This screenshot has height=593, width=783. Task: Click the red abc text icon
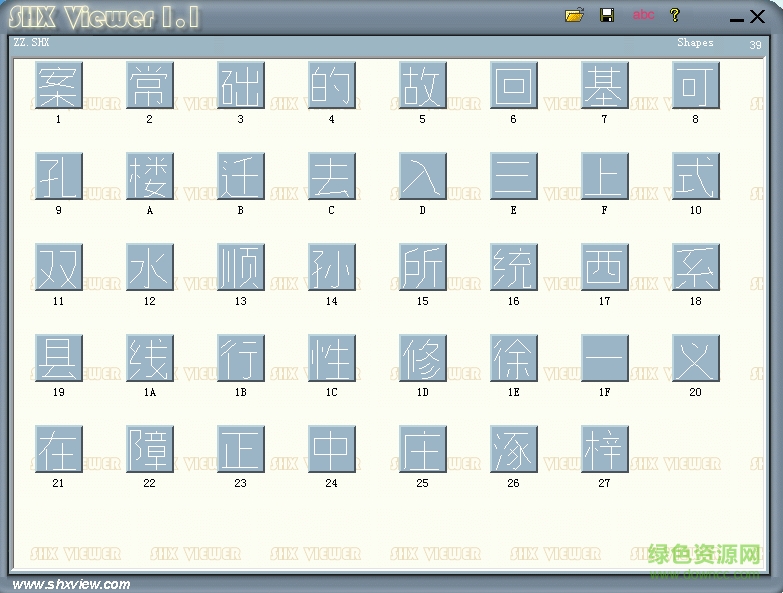coord(643,15)
